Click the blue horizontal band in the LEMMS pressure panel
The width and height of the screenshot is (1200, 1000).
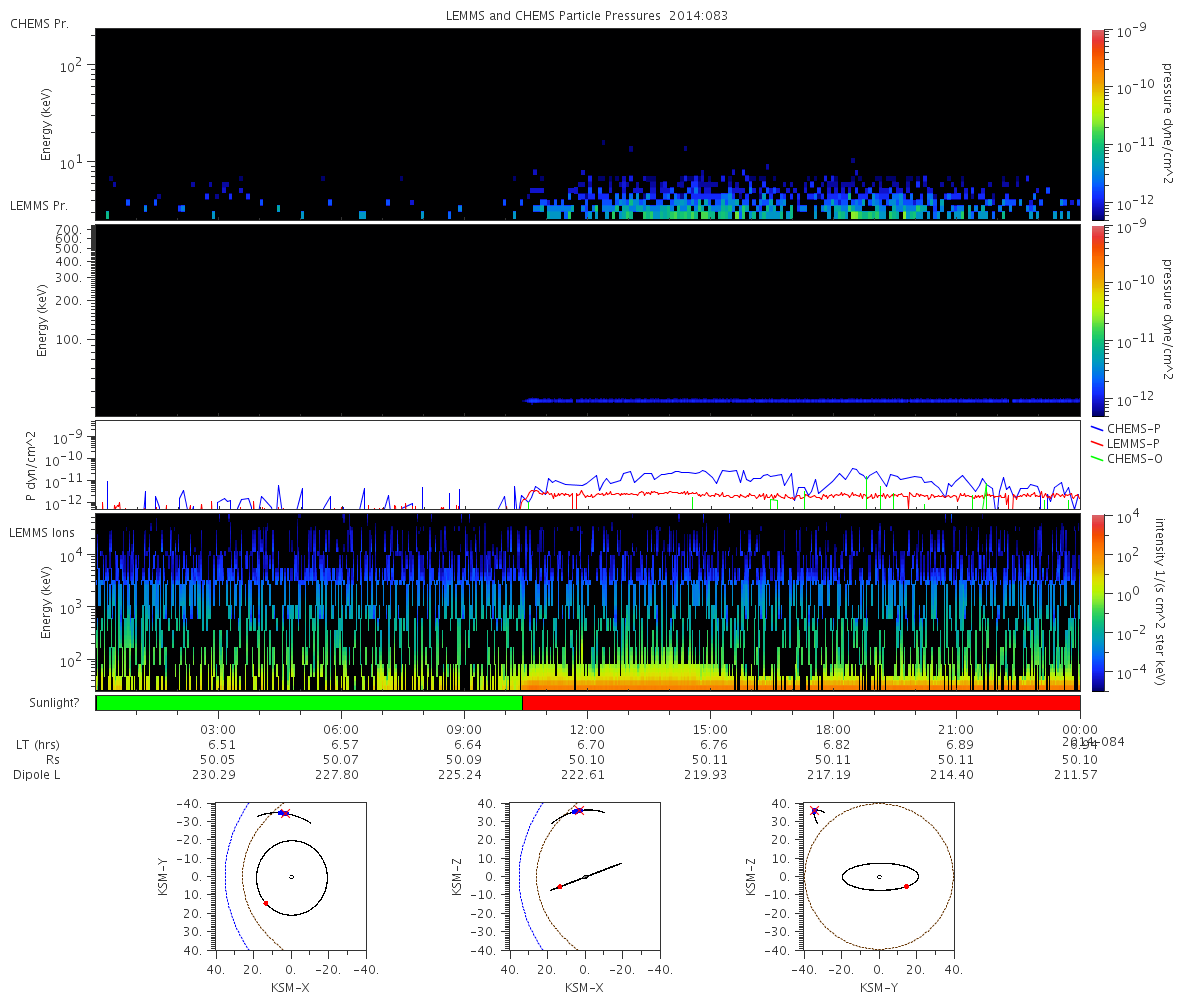tap(800, 400)
